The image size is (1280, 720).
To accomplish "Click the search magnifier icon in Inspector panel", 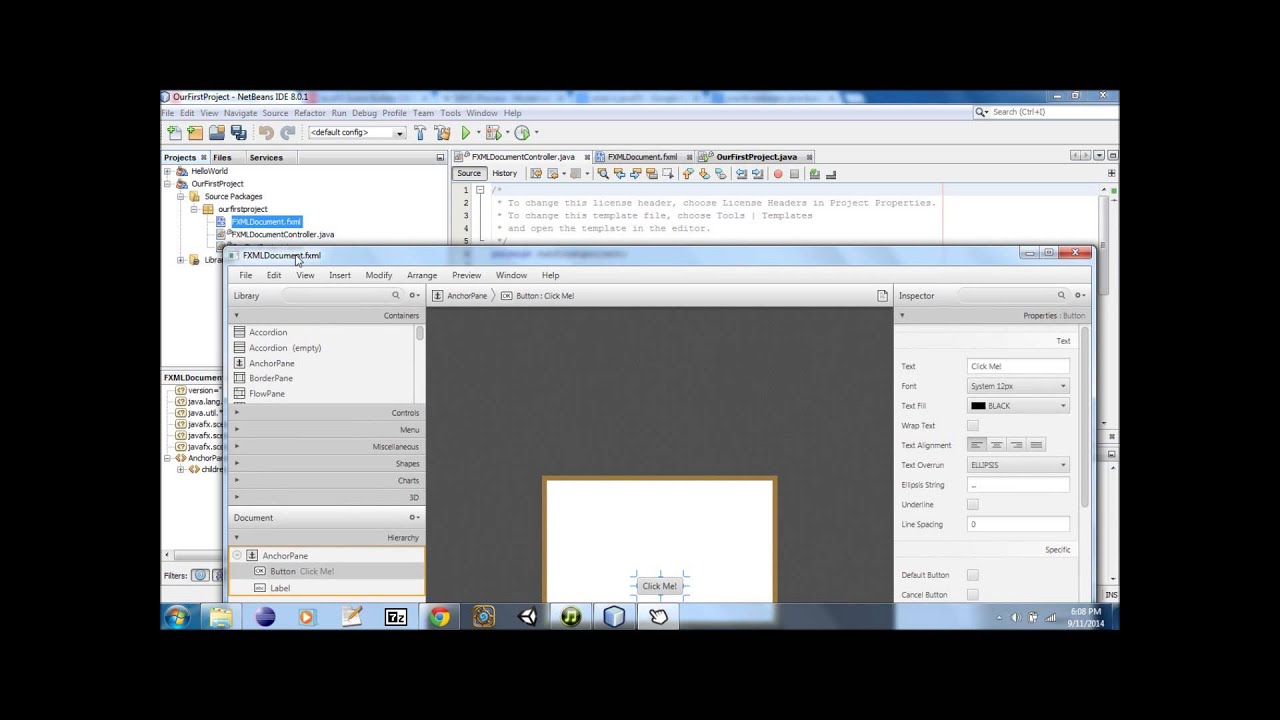I will click(x=1061, y=295).
